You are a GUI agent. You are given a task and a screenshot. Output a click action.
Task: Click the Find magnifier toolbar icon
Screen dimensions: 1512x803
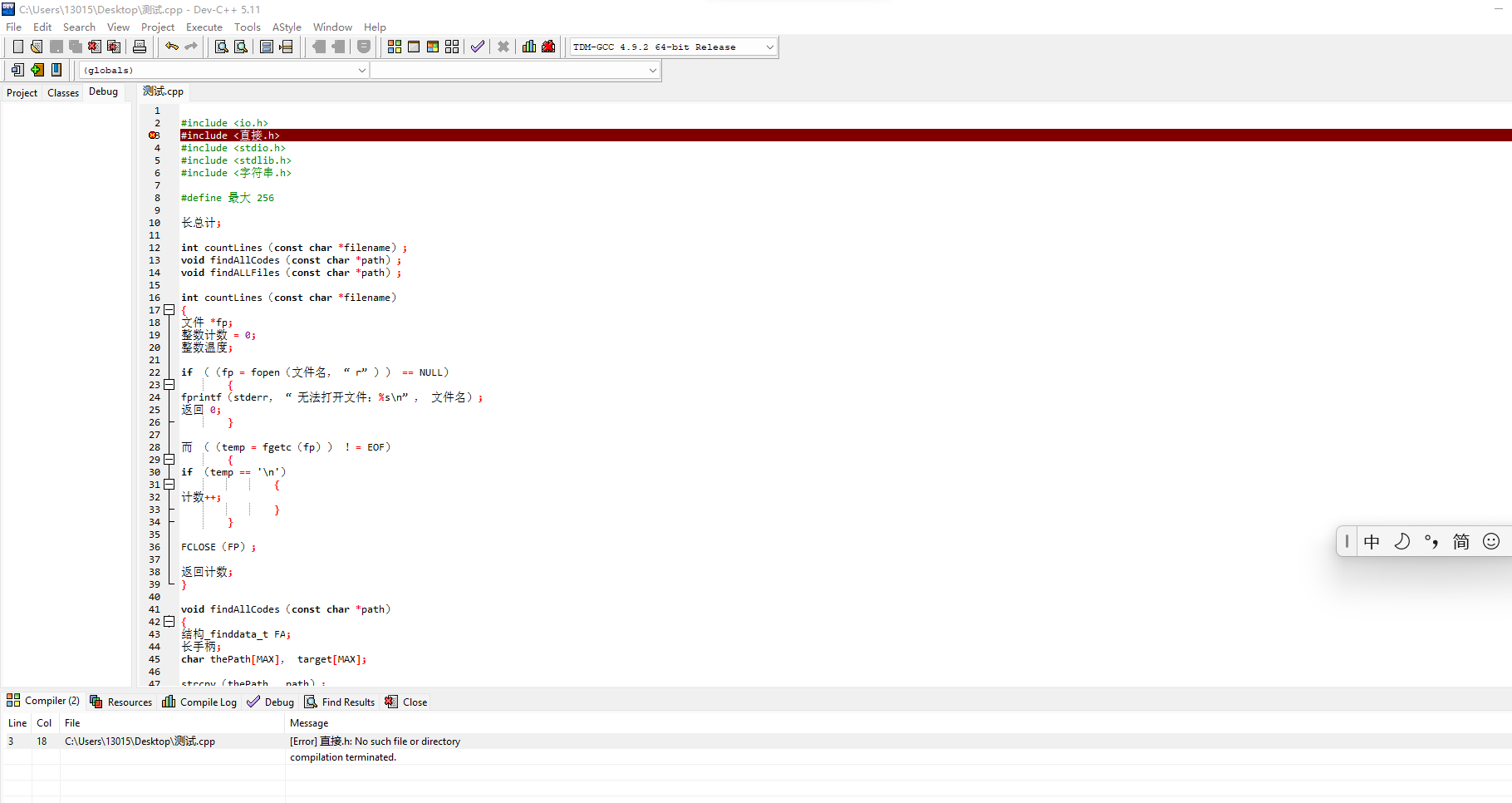pyautogui.click(x=222, y=47)
